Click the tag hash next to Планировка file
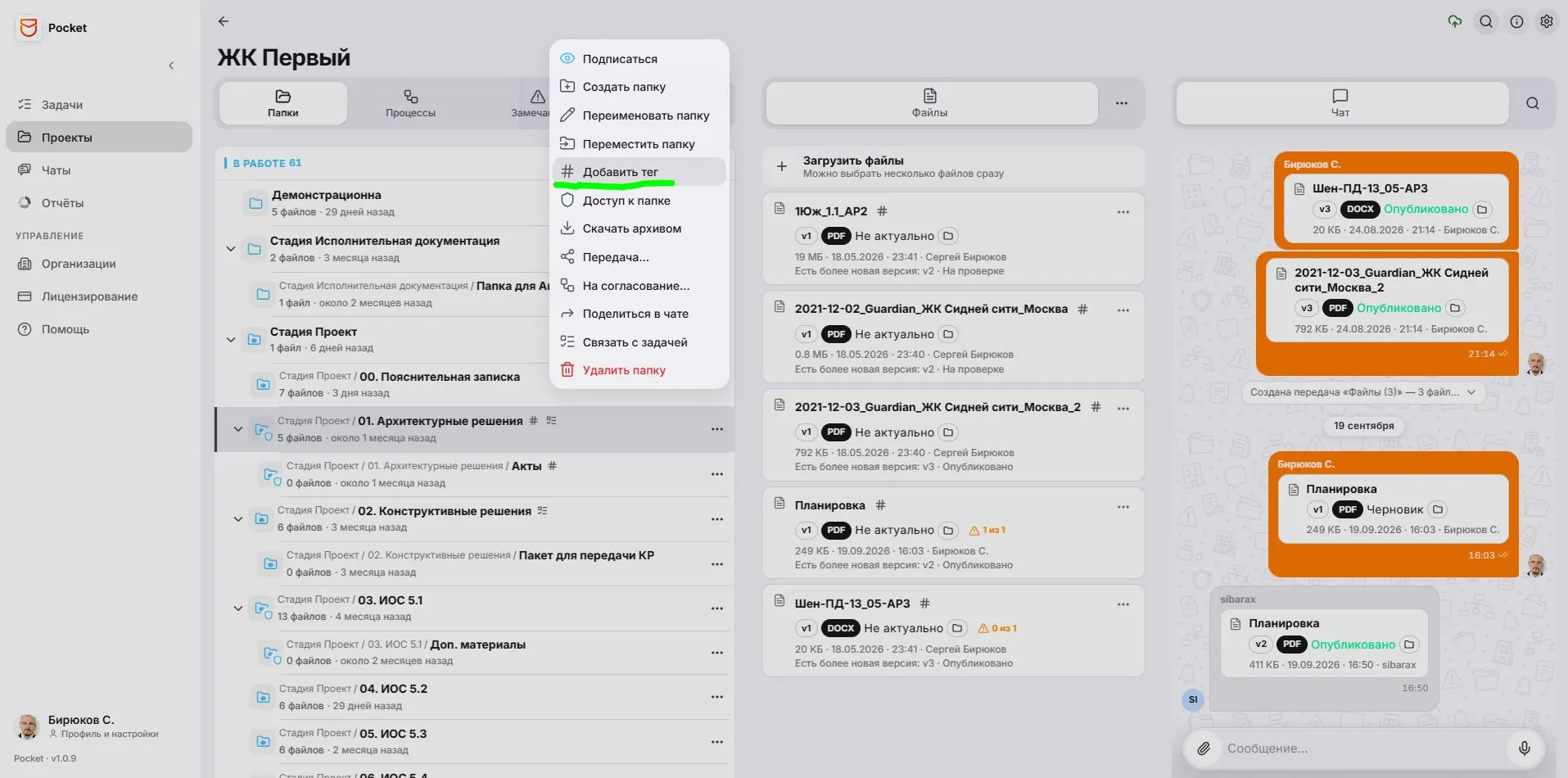 coord(880,505)
